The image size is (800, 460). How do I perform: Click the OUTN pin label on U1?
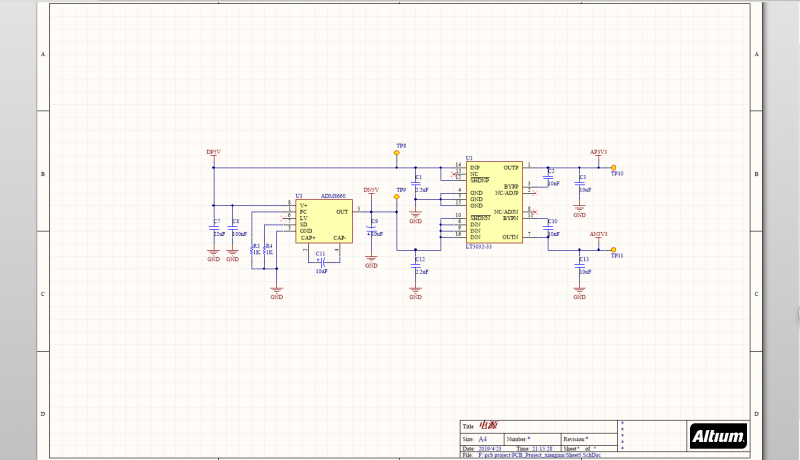click(510, 237)
